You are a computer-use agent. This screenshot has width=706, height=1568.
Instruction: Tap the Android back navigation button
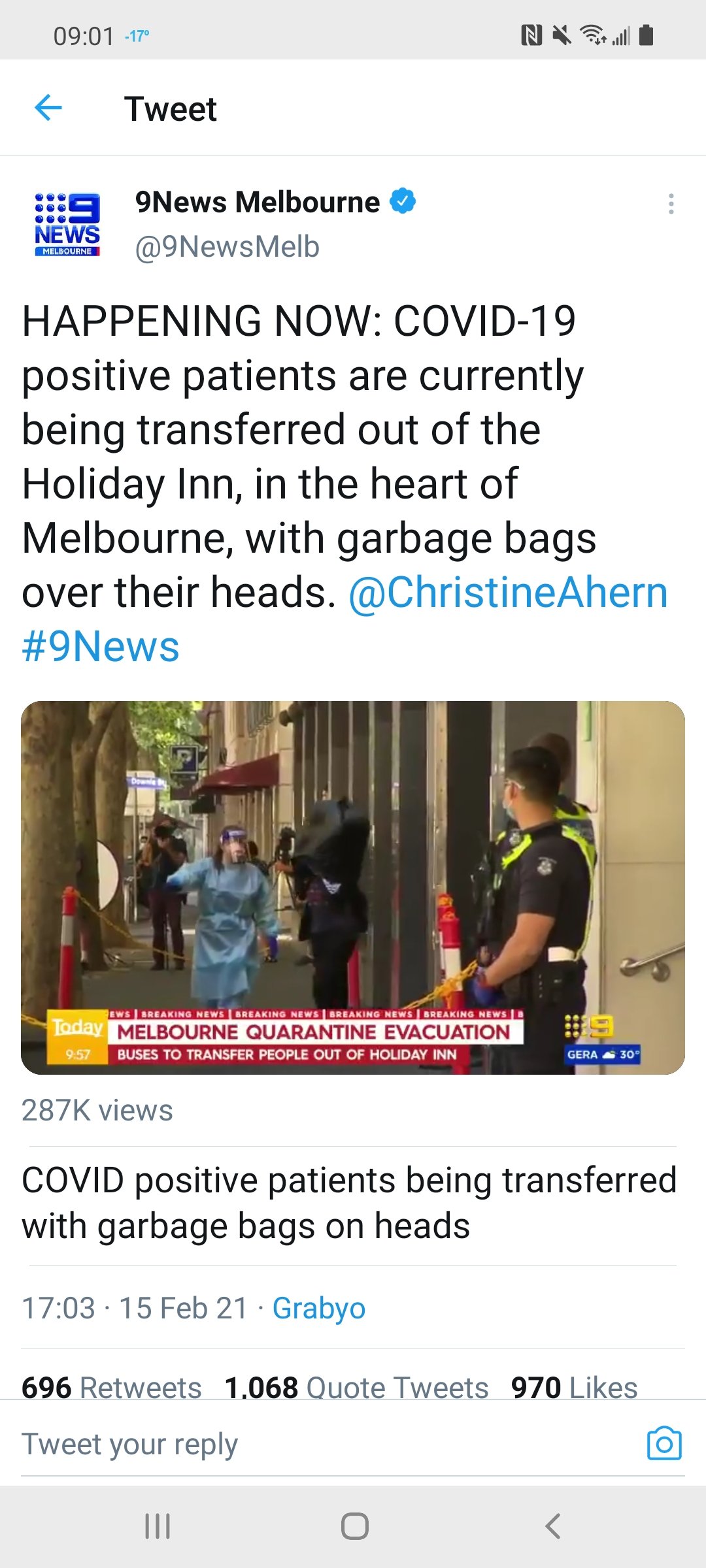coord(553,1526)
